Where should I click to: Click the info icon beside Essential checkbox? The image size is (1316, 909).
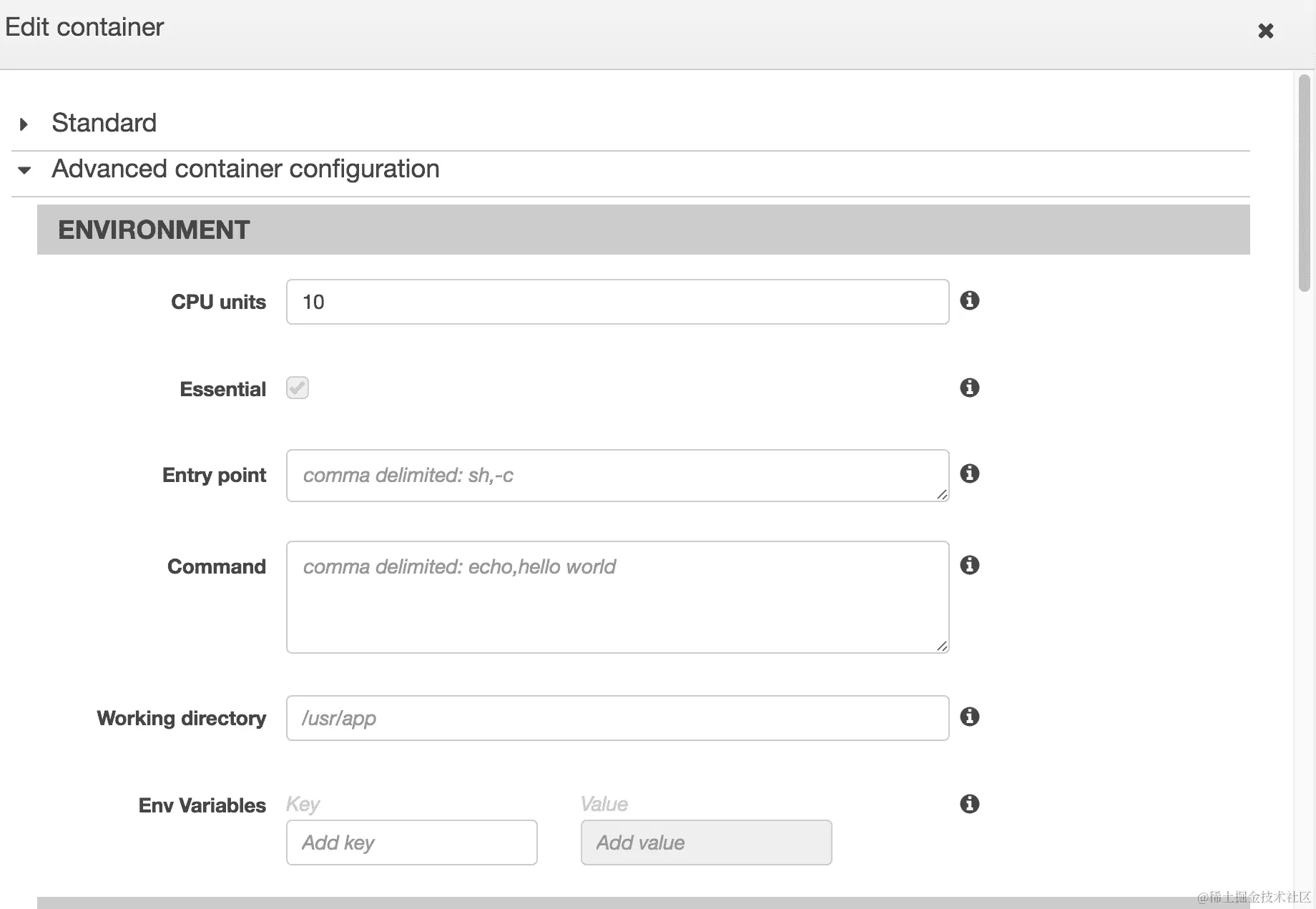[x=969, y=388]
